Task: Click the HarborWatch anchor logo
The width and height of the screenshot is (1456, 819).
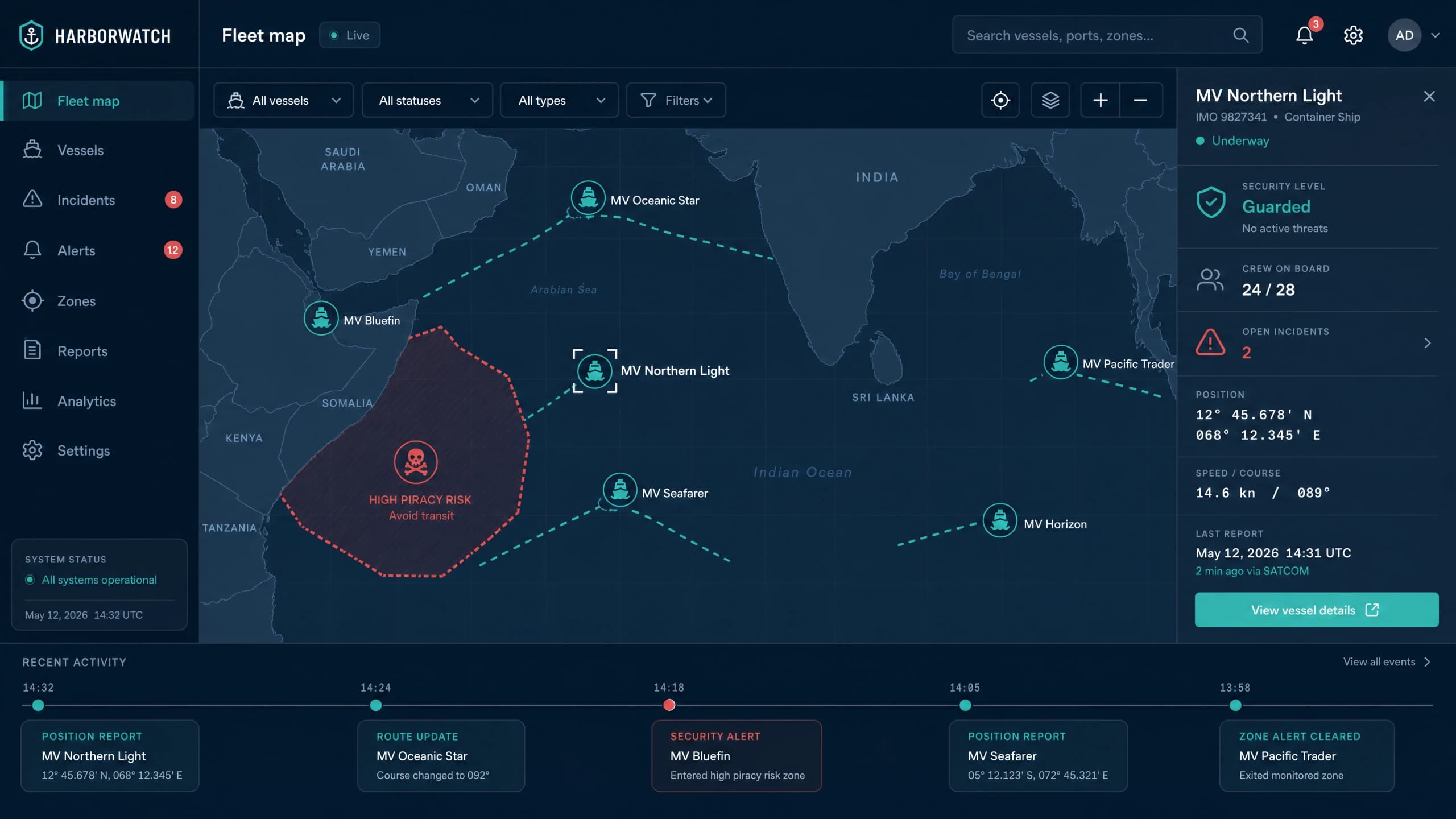Action: [x=31, y=35]
